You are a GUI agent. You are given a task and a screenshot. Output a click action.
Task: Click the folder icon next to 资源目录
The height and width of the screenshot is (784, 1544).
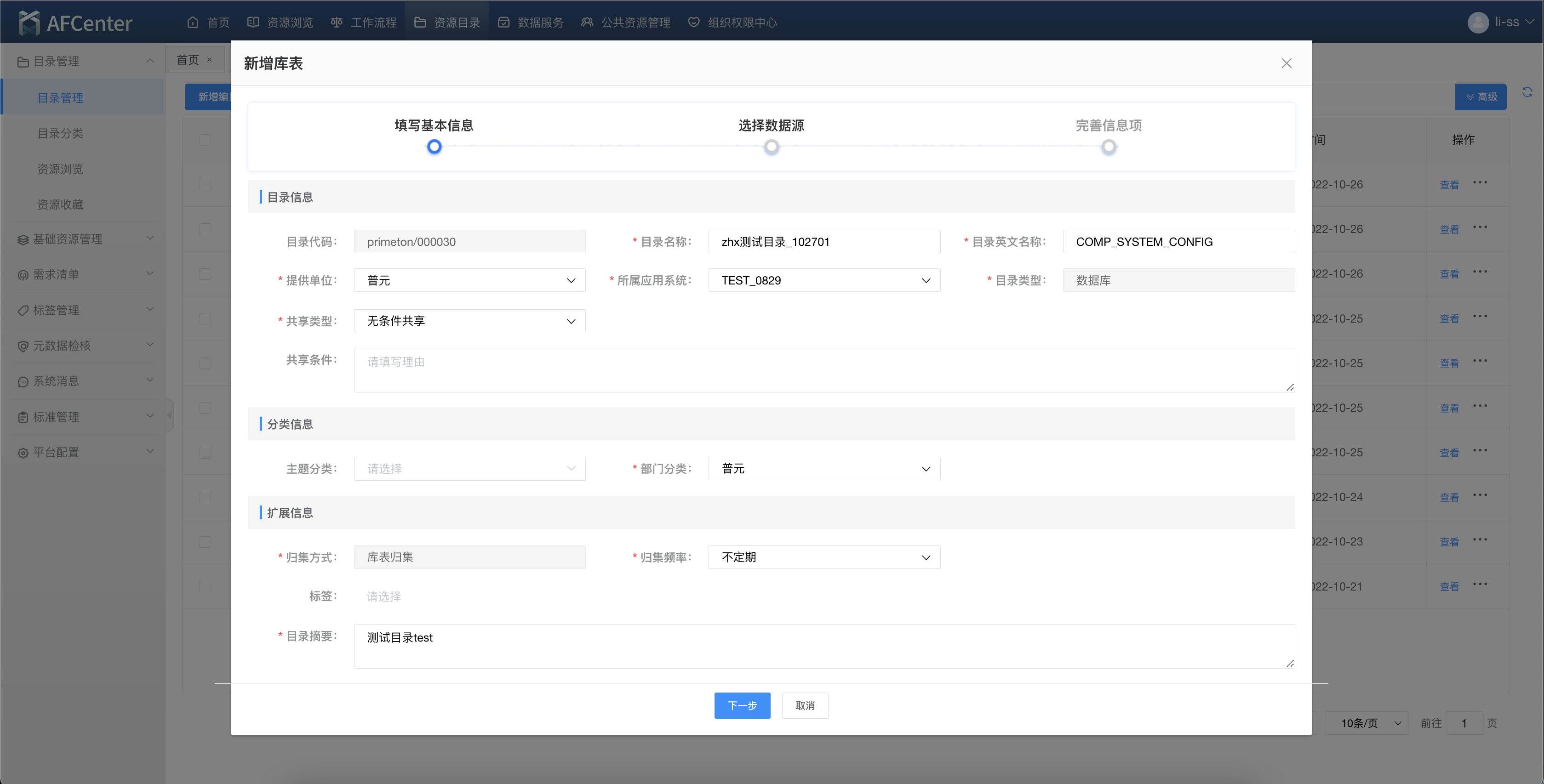420,23
